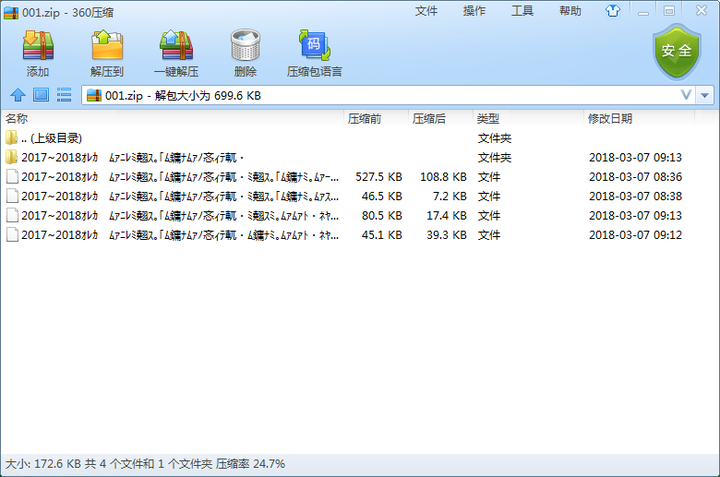Click the date 2018-03-07 08:38
The height and width of the screenshot is (477, 720).
point(636,196)
